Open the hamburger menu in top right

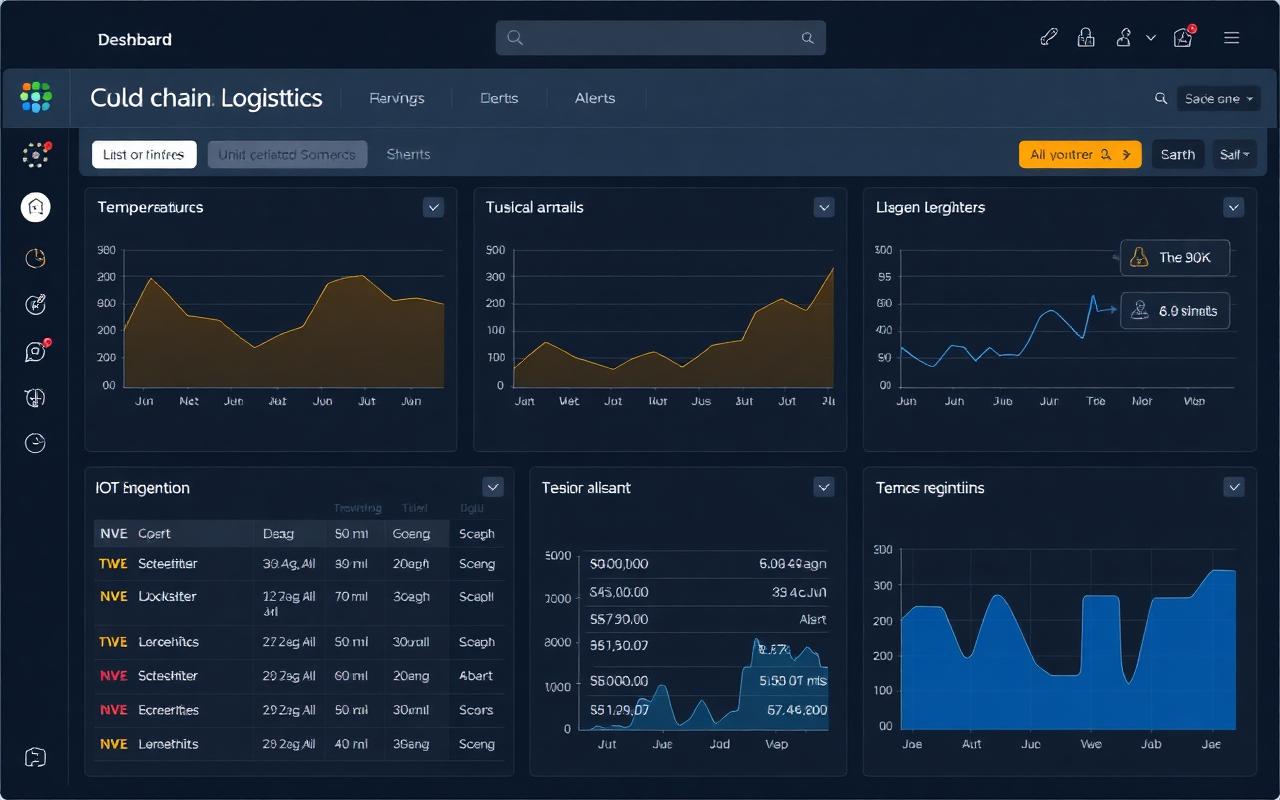[x=1231, y=36]
